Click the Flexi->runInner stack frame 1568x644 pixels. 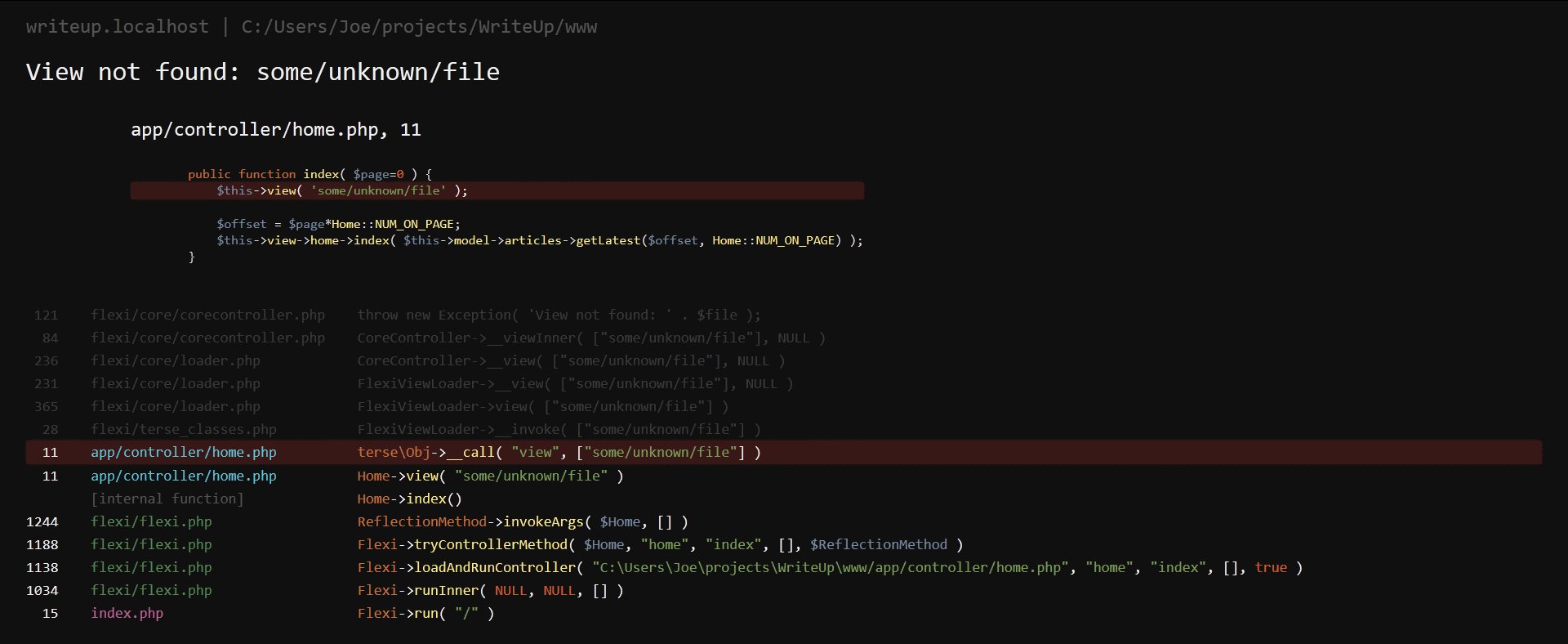coord(784,590)
